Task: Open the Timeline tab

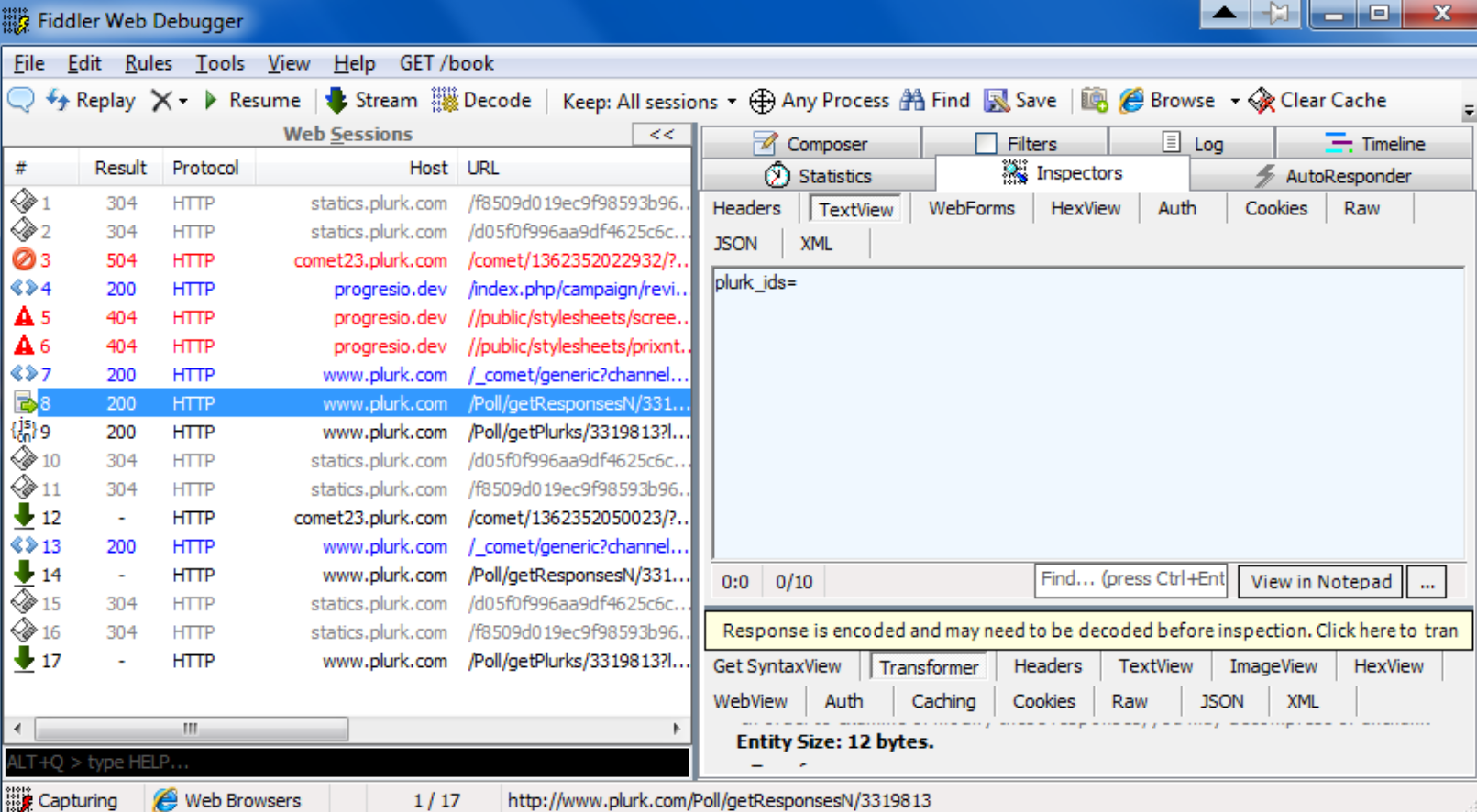Action: click(1374, 144)
